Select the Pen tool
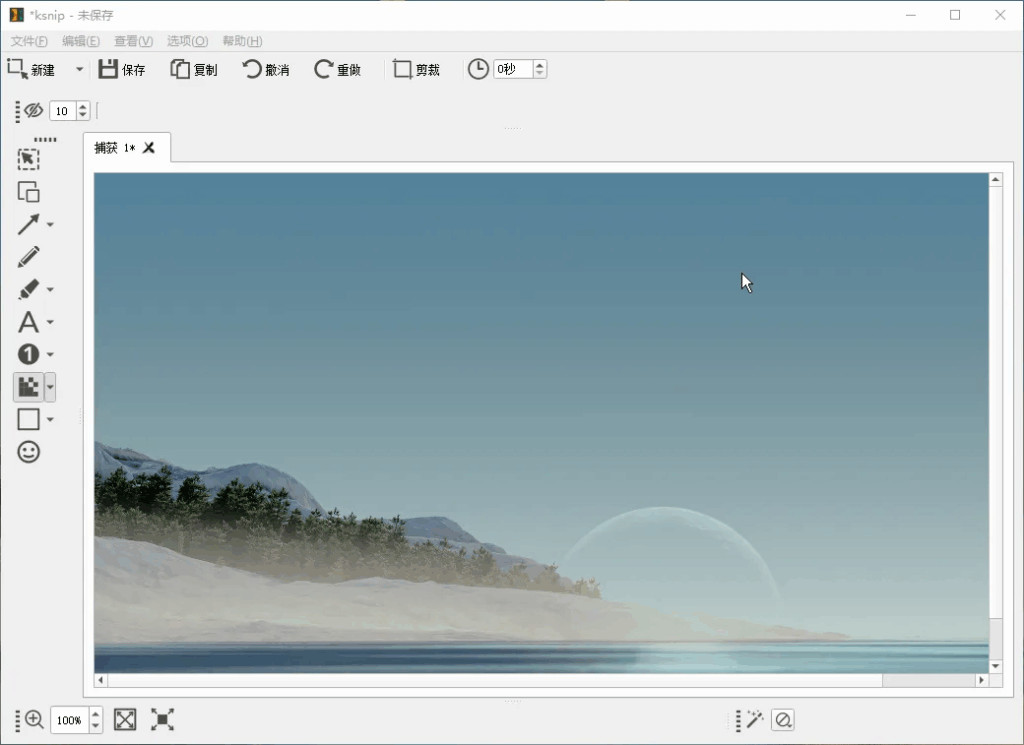The width and height of the screenshot is (1024, 745). point(28,257)
